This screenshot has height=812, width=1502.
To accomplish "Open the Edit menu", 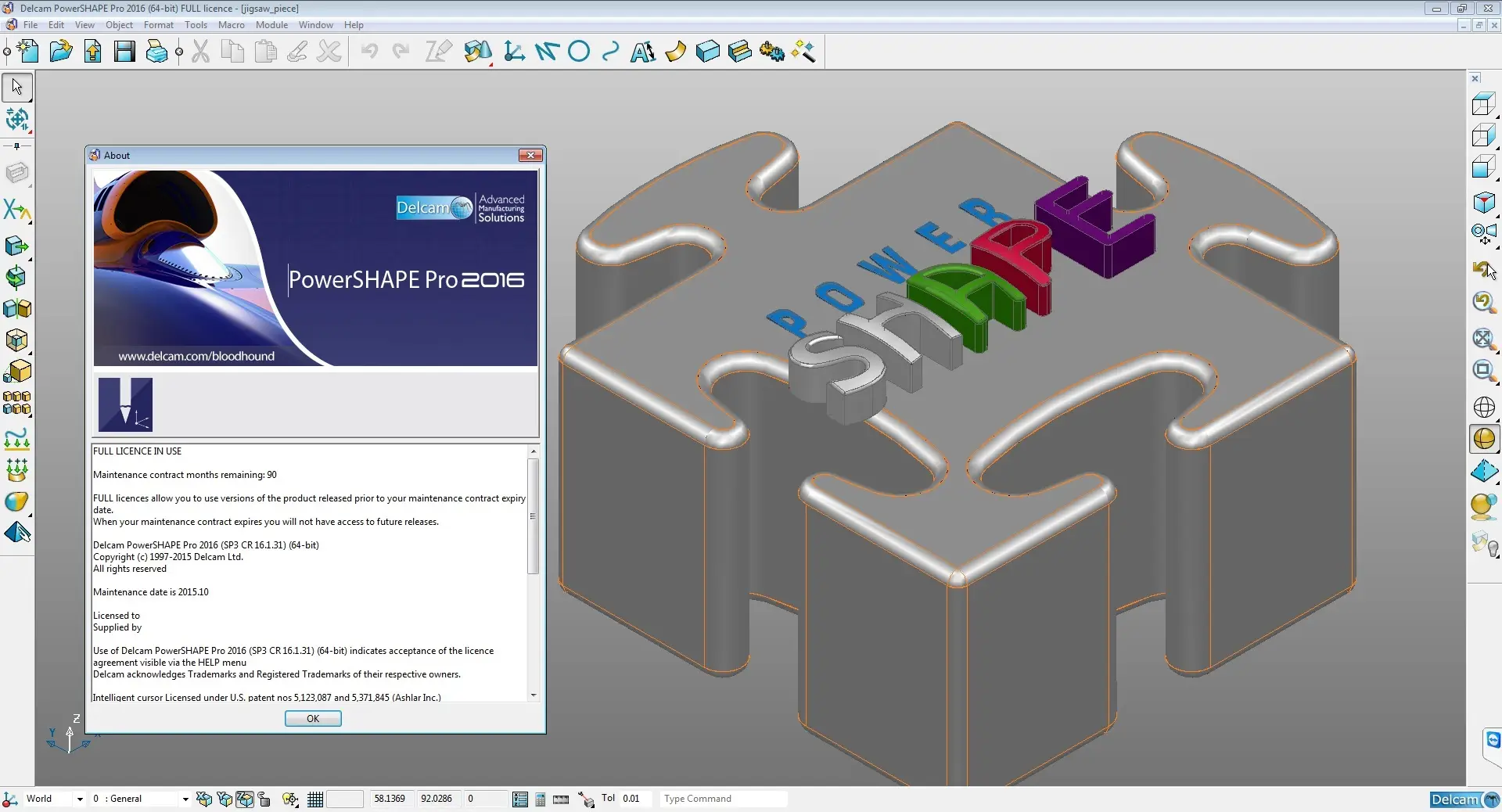I will [56, 25].
